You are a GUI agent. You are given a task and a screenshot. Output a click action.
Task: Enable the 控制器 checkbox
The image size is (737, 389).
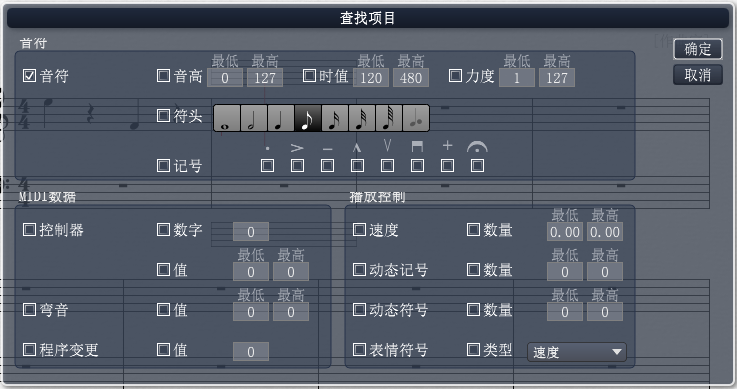click(x=29, y=229)
